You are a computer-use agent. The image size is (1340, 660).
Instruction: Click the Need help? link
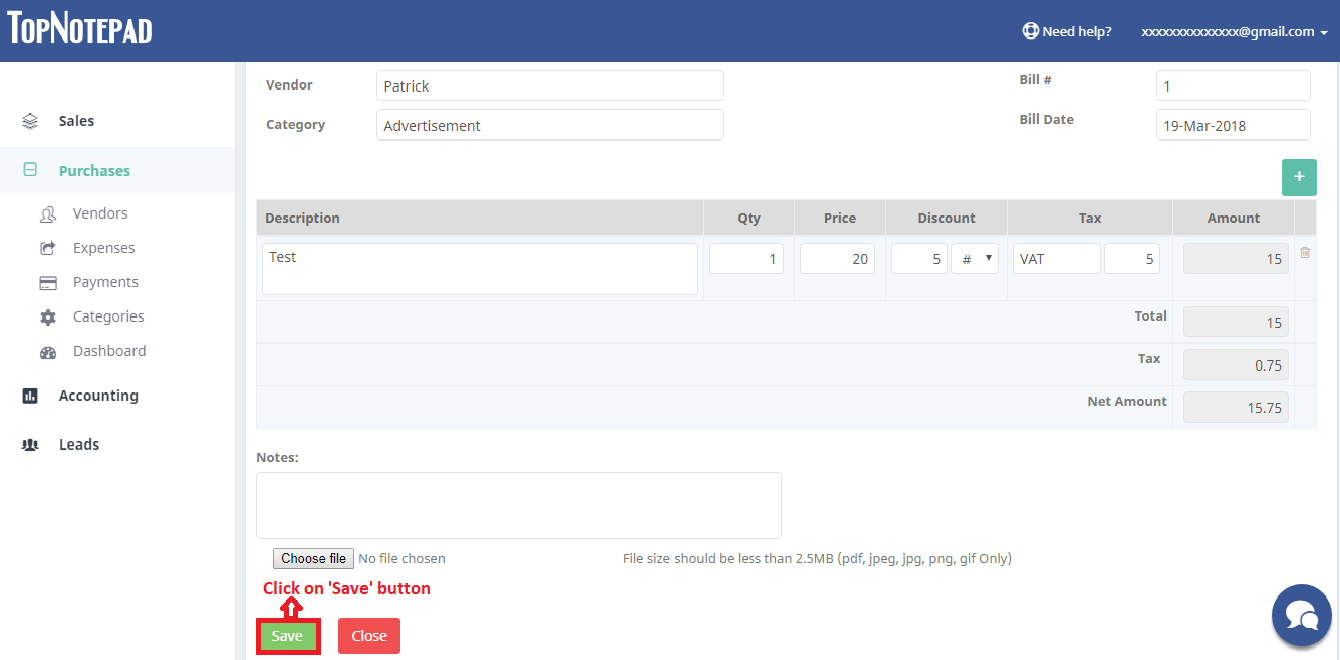tap(1077, 31)
